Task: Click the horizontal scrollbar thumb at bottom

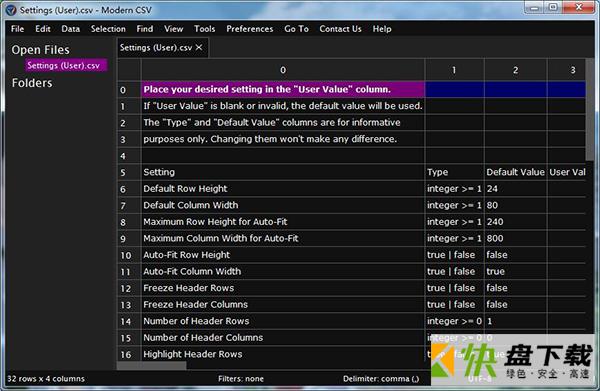Action: (x=152, y=366)
